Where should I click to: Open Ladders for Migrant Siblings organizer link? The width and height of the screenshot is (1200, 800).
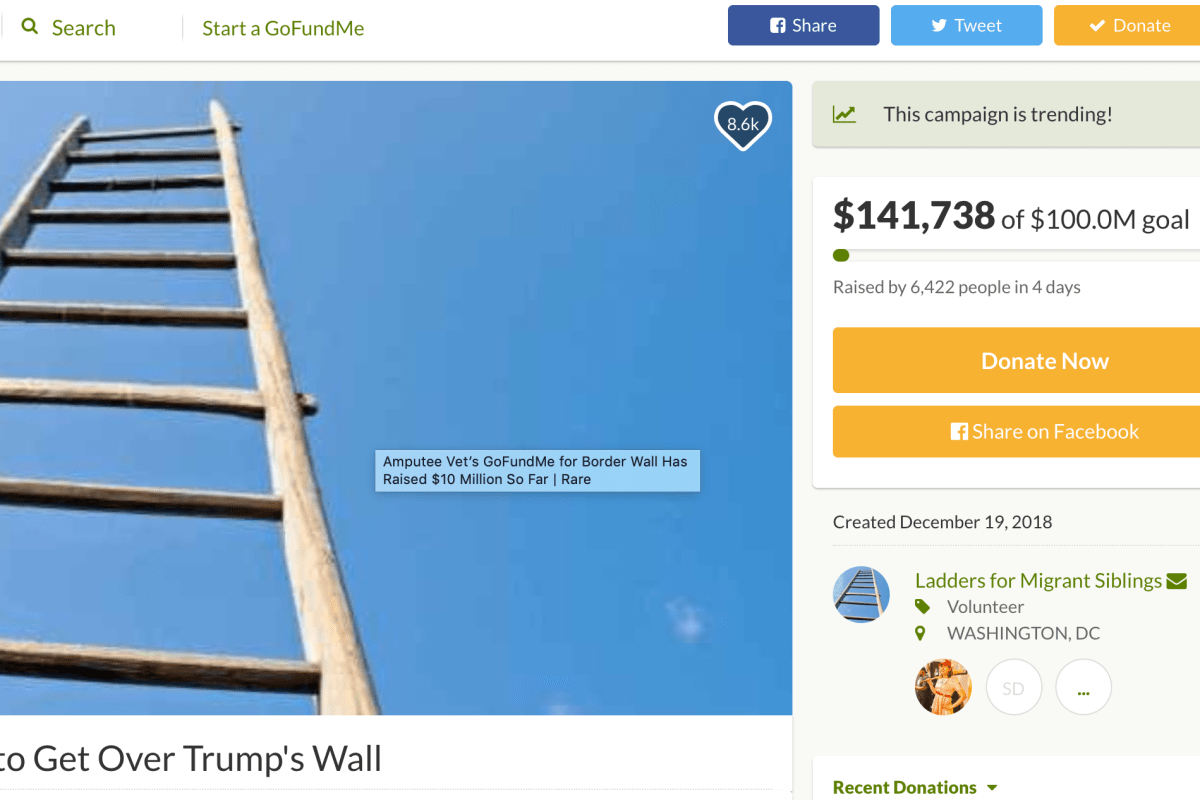[x=1038, y=581]
